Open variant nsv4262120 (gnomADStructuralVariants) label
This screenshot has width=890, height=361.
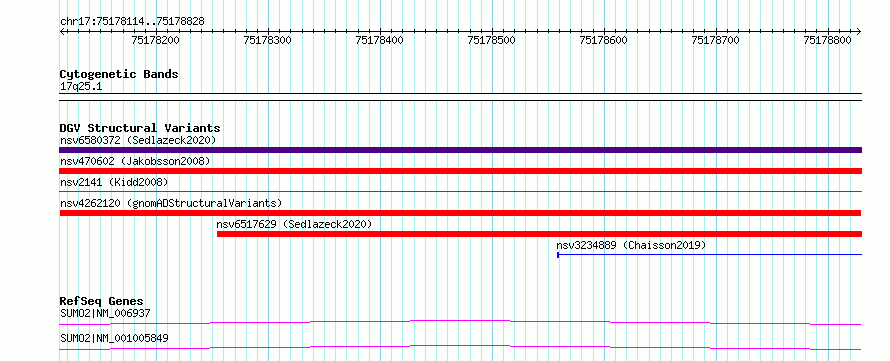(x=171, y=203)
